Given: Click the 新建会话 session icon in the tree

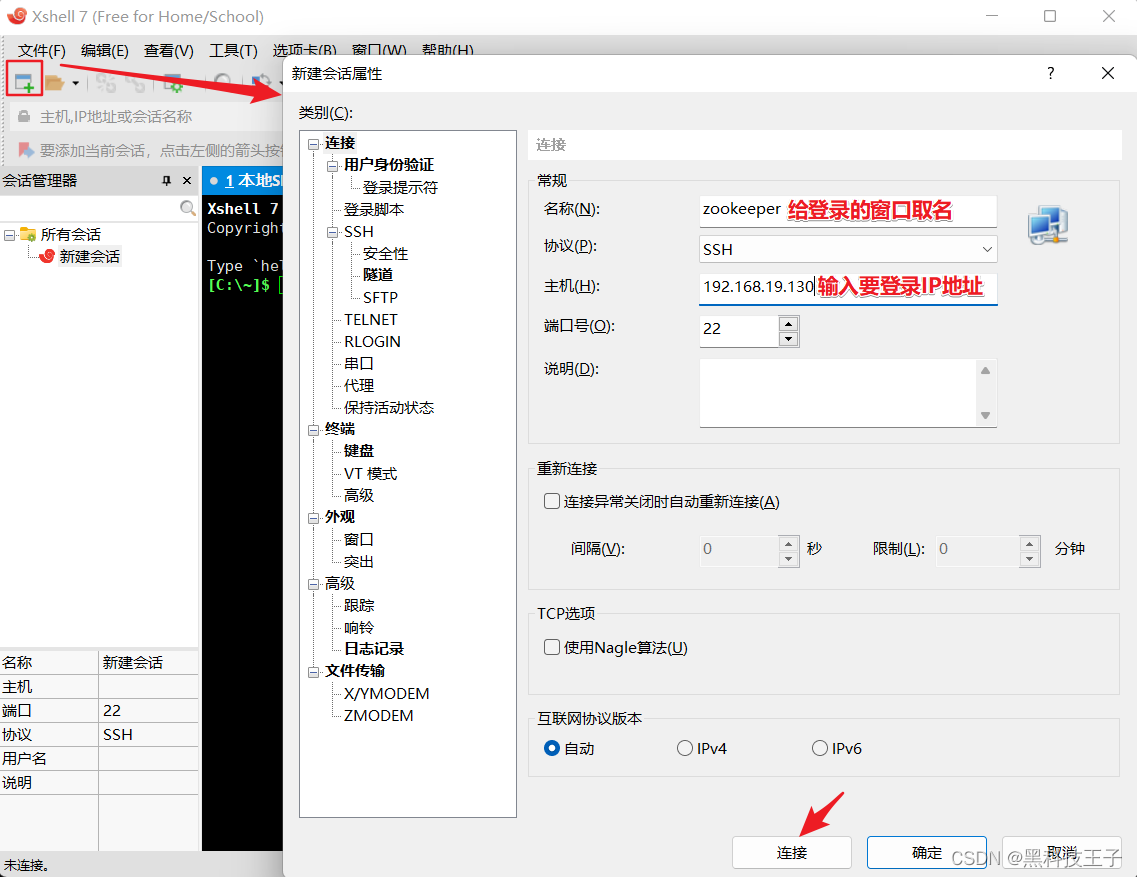Looking at the screenshot, I should pos(47,256).
